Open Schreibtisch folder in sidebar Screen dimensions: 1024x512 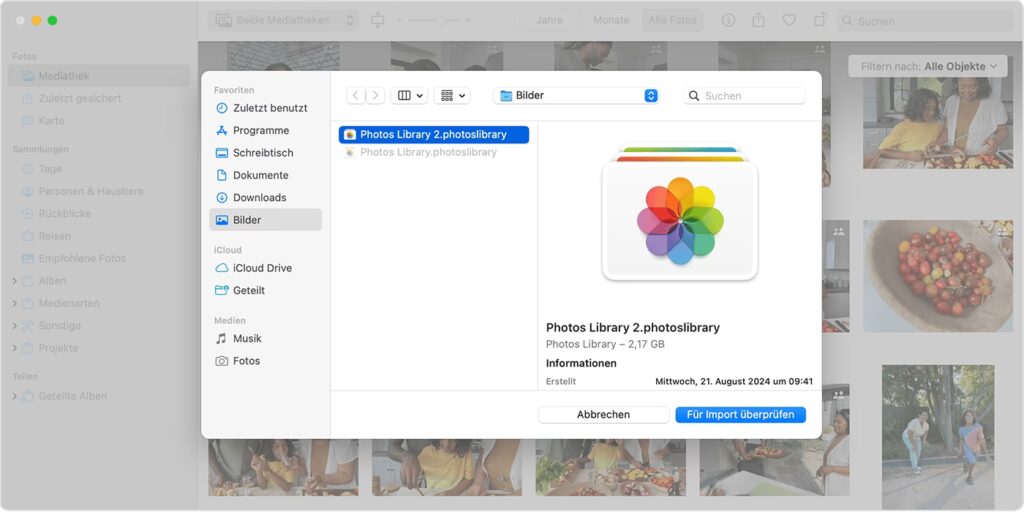(x=263, y=153)
